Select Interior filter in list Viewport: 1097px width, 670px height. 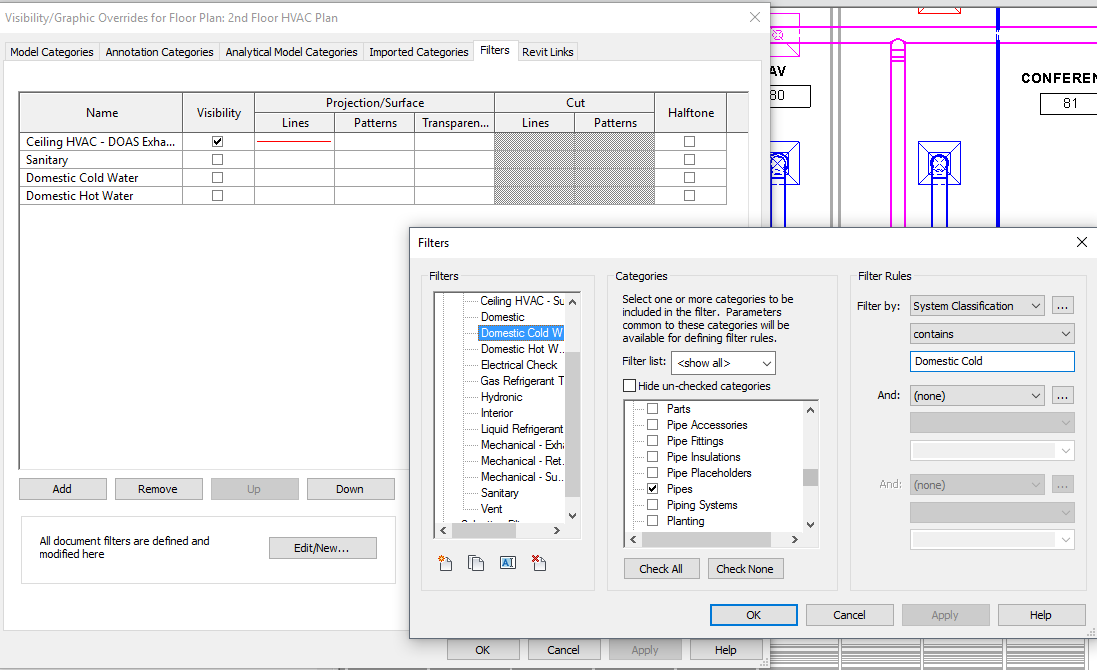click(497, 413)
